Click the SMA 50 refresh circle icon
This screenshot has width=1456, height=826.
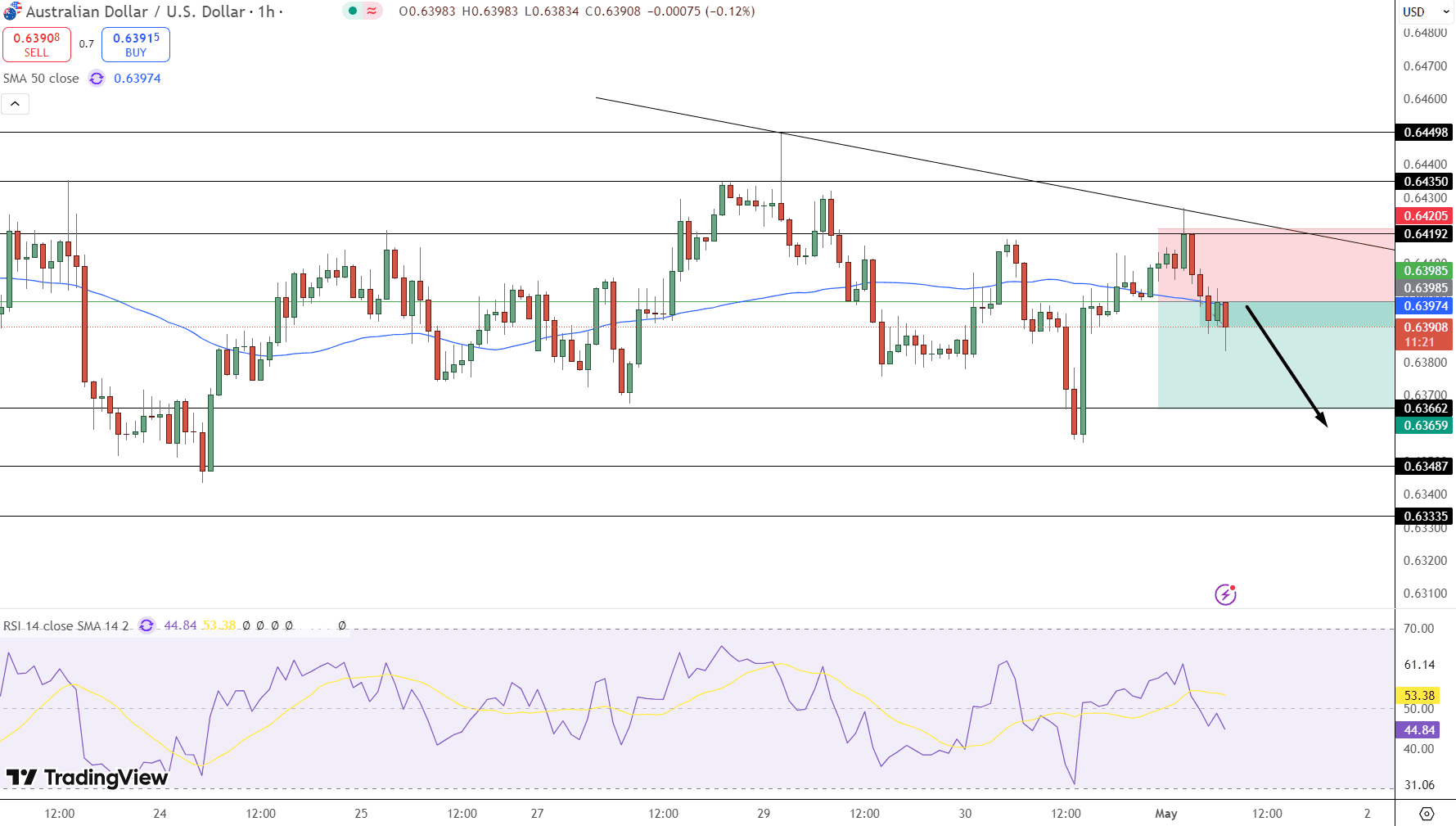(x=97, y=79)
